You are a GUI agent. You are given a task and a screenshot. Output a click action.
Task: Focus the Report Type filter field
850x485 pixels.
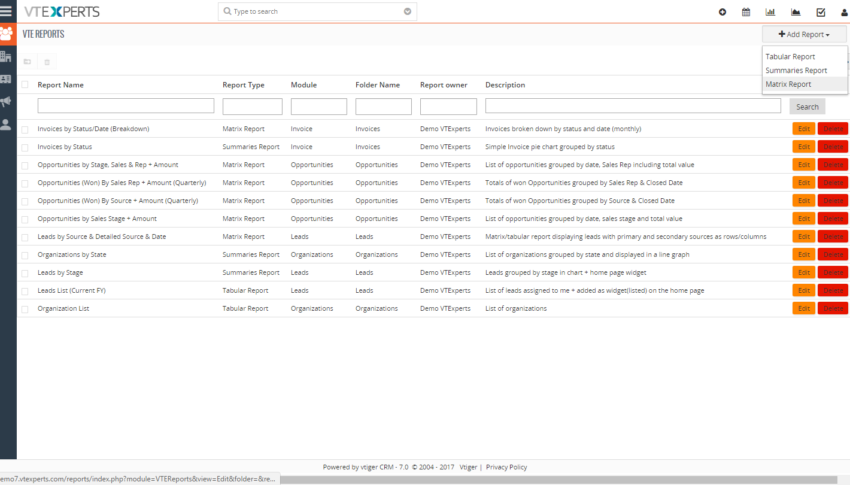coord(252,106)
